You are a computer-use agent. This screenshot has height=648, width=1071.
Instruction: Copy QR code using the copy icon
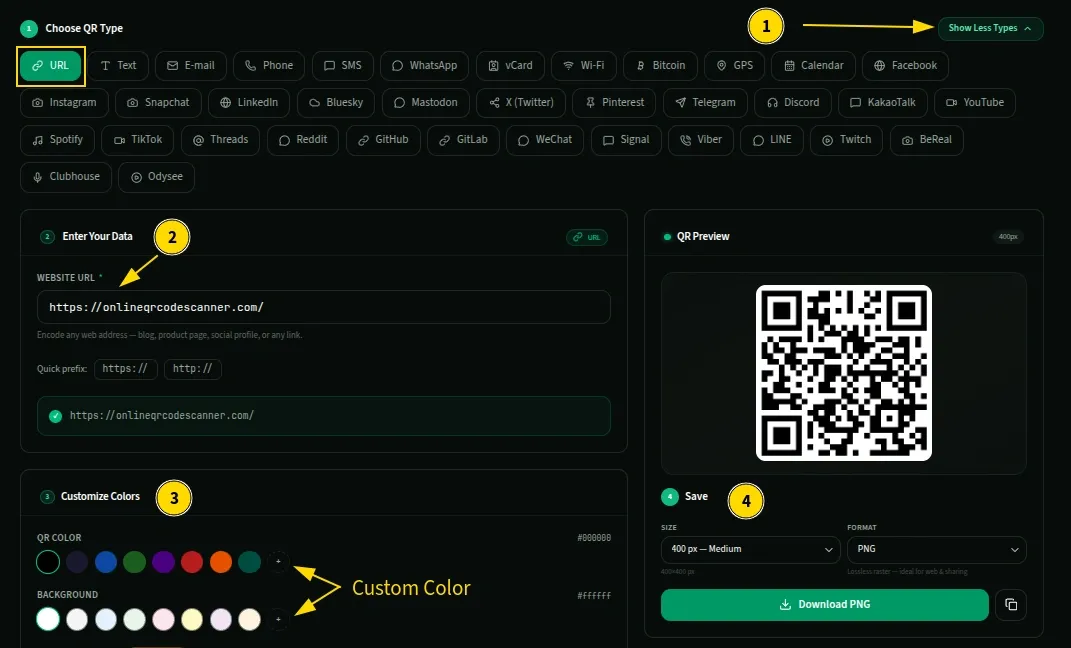click(x=1011, y=604)
